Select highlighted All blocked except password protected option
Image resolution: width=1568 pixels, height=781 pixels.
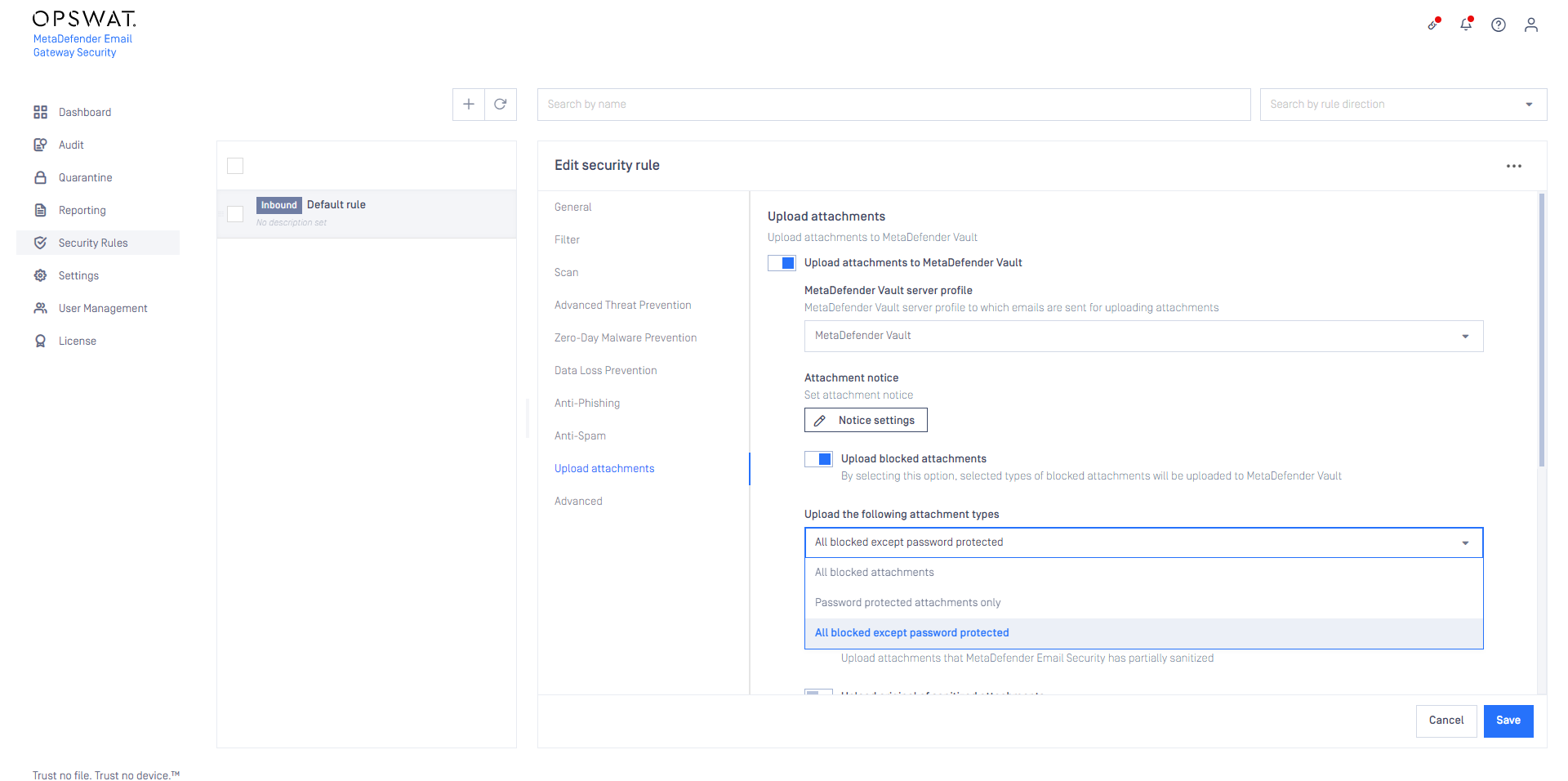(1143, 633)
